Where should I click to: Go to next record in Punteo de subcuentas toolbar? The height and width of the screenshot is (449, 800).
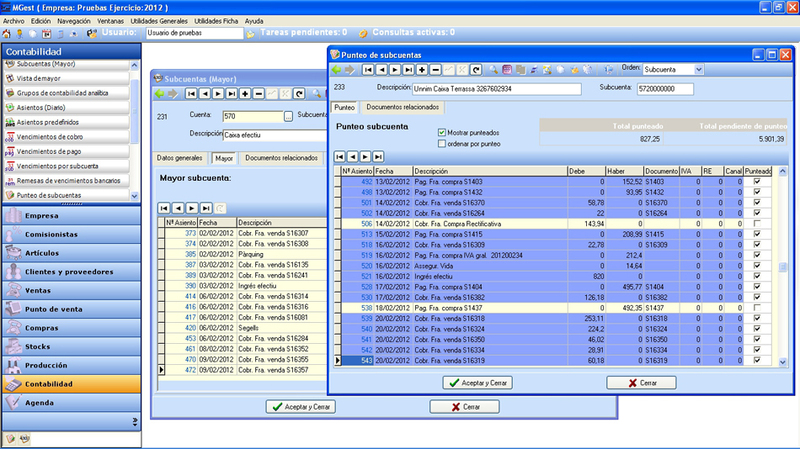[x=395, y=69]
